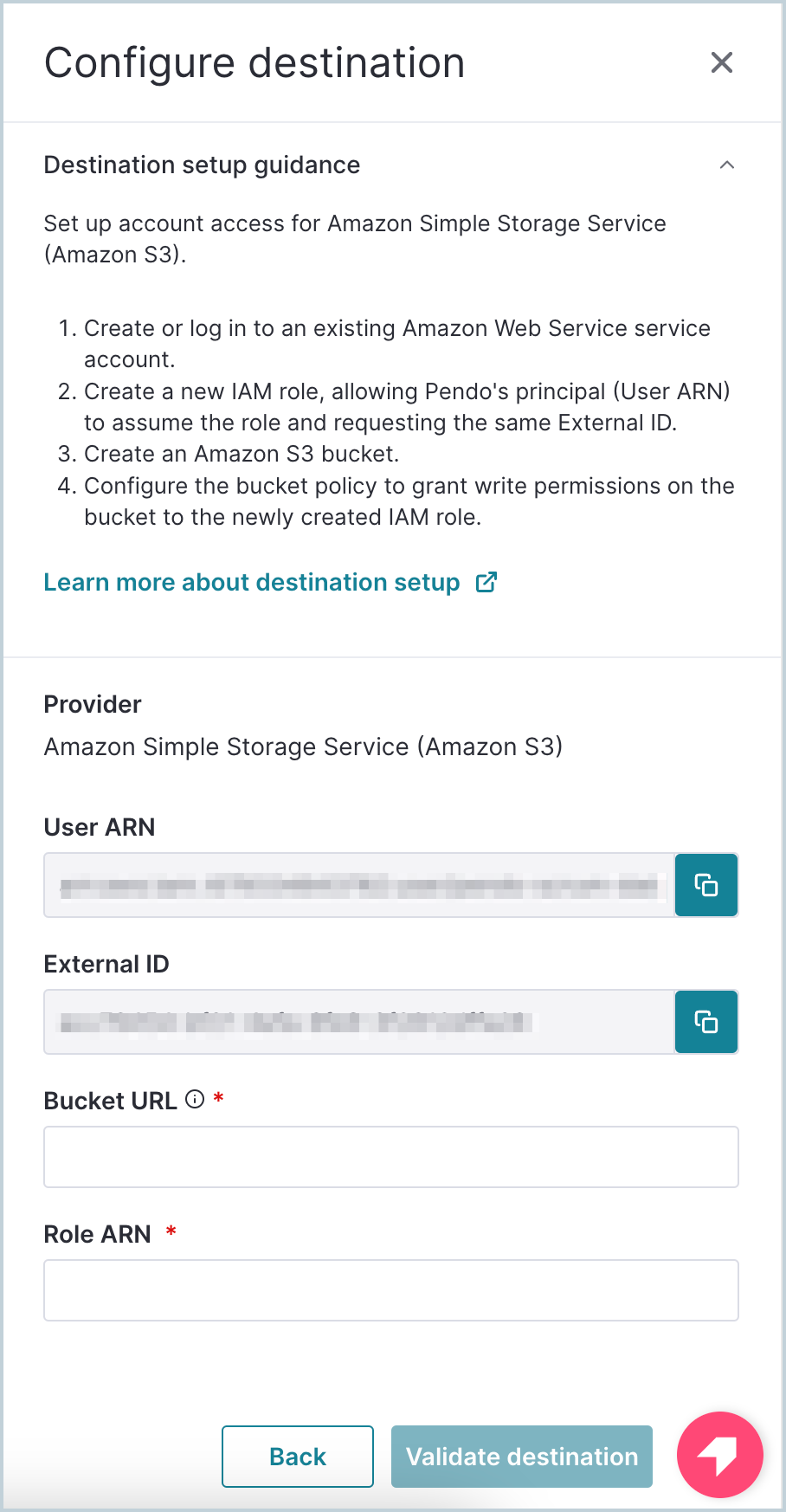
Task: Select the blurred External ID field
Action: [359, 1022]
